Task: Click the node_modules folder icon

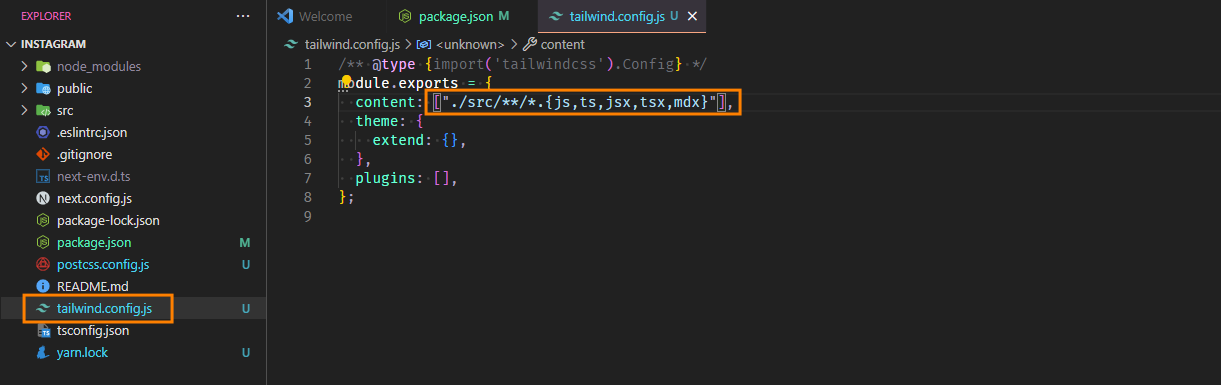Action: [x=43, y=66]
